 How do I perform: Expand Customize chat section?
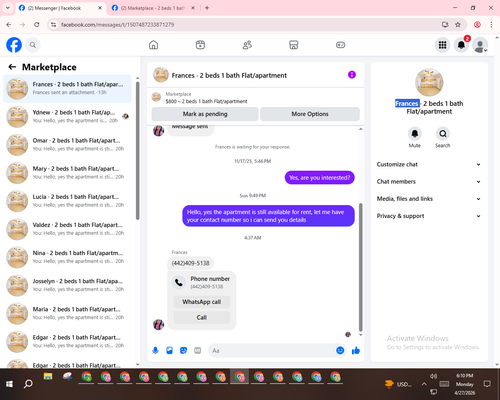(429, 164)
